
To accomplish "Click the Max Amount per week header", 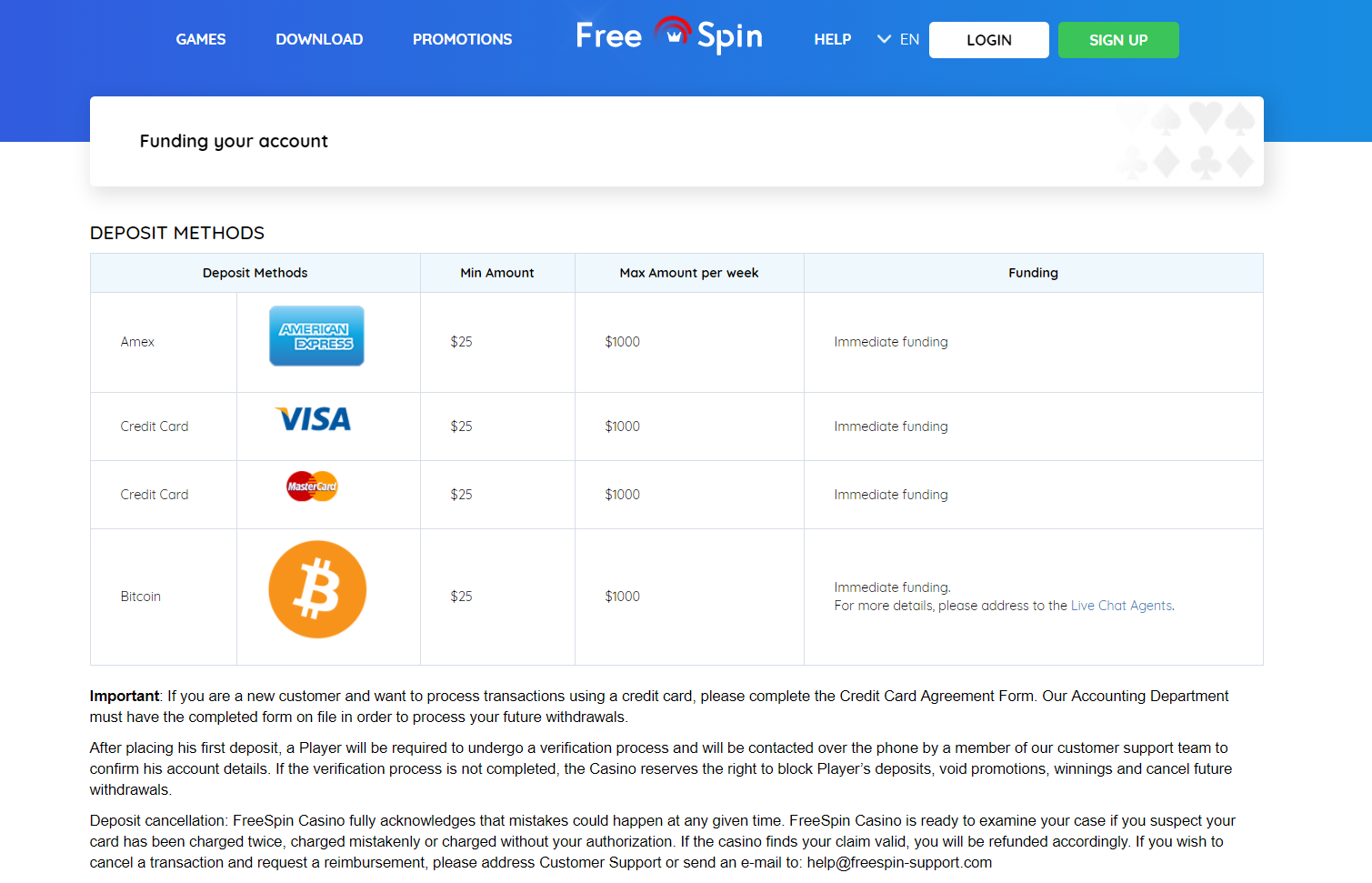I will tap(689, 273).
